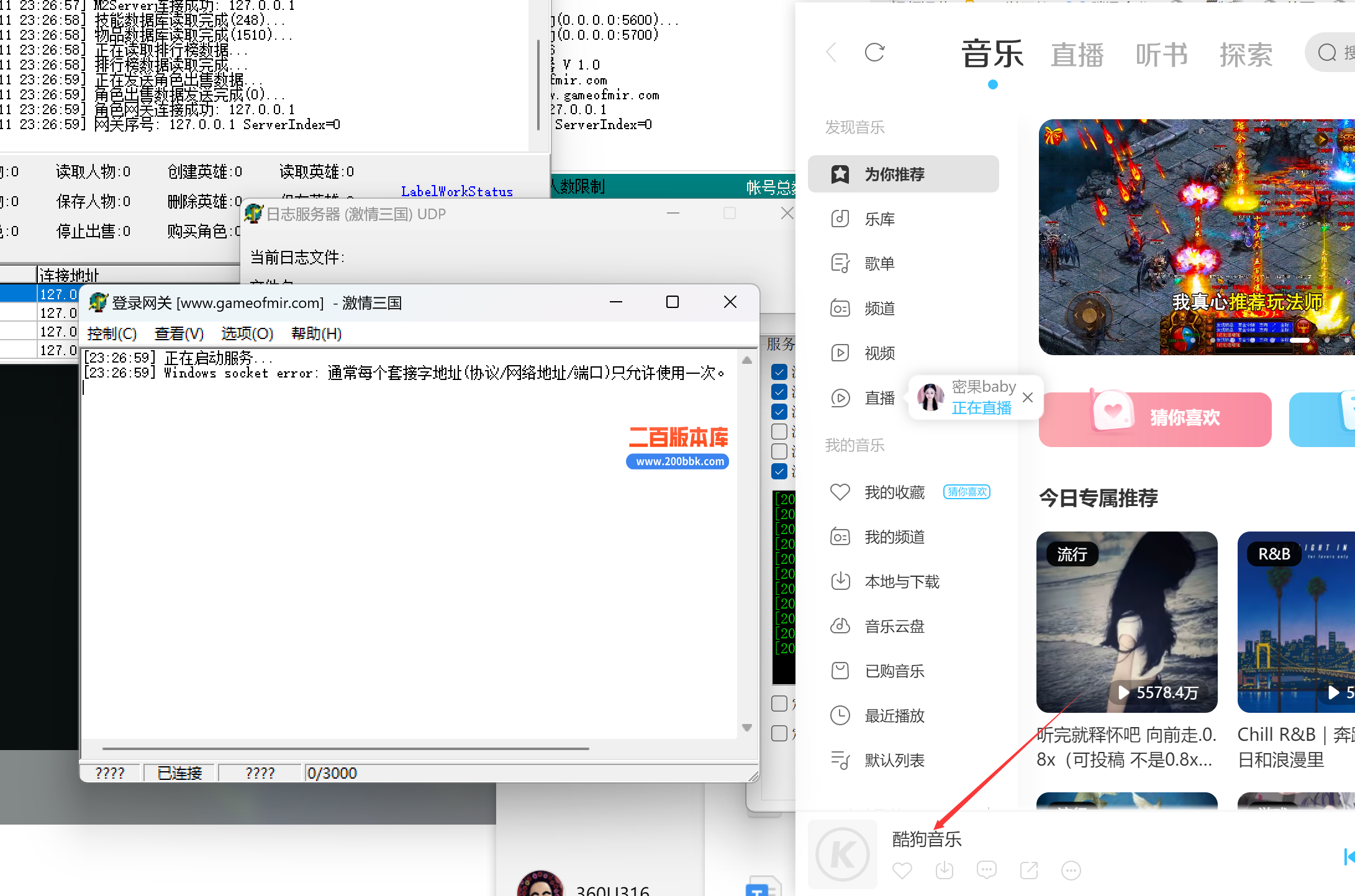The image size is (1355, 896).
Task: Click vertical scrollbar in M2Server log
Action: (x=538, y=84)
